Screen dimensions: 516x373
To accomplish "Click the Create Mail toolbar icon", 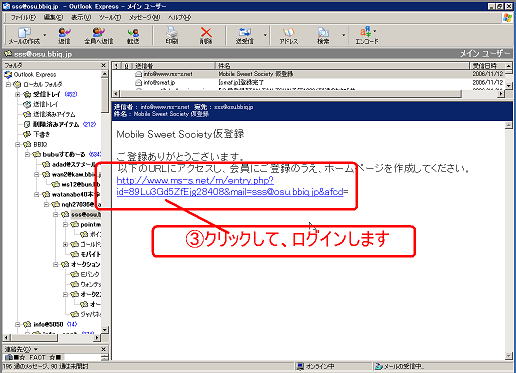I will pyautogui.click(x=24, y=35).
